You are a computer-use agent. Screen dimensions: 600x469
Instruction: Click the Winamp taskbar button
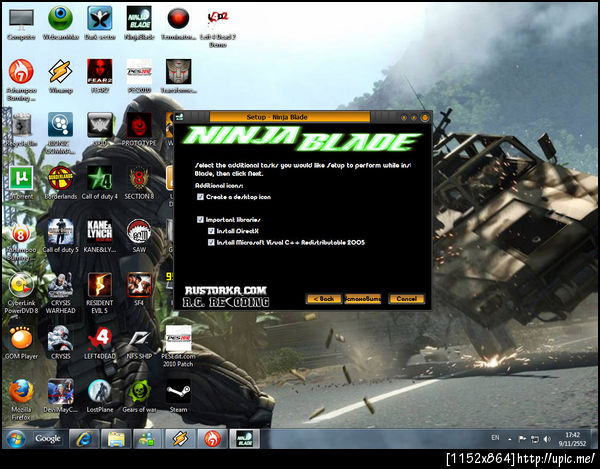(180, 439)
